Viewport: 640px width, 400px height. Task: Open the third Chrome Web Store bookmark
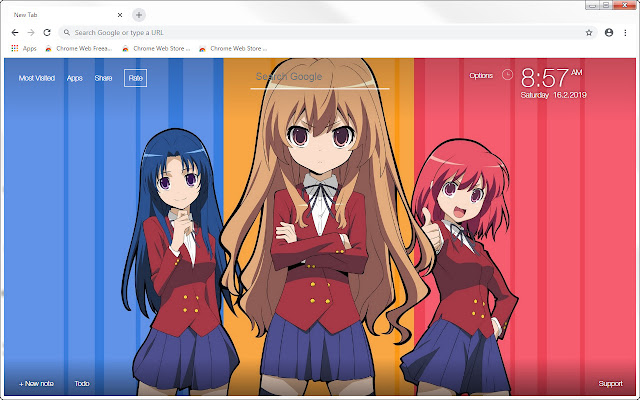point(233,48)
